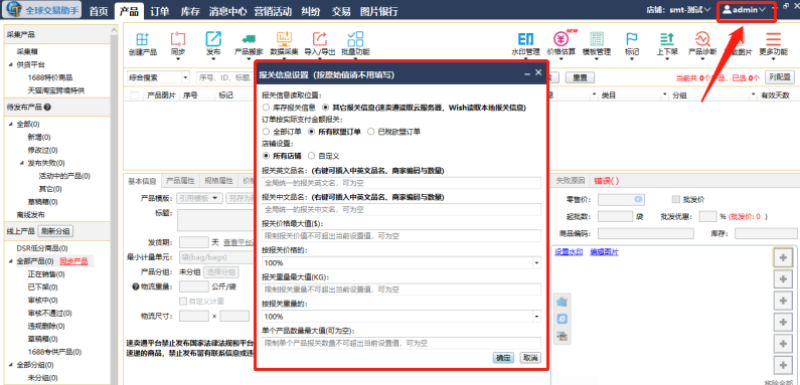Viewport: 800px width, 385px height.
Task: Select 所有店铺 radio option
Action: (266, 156)
